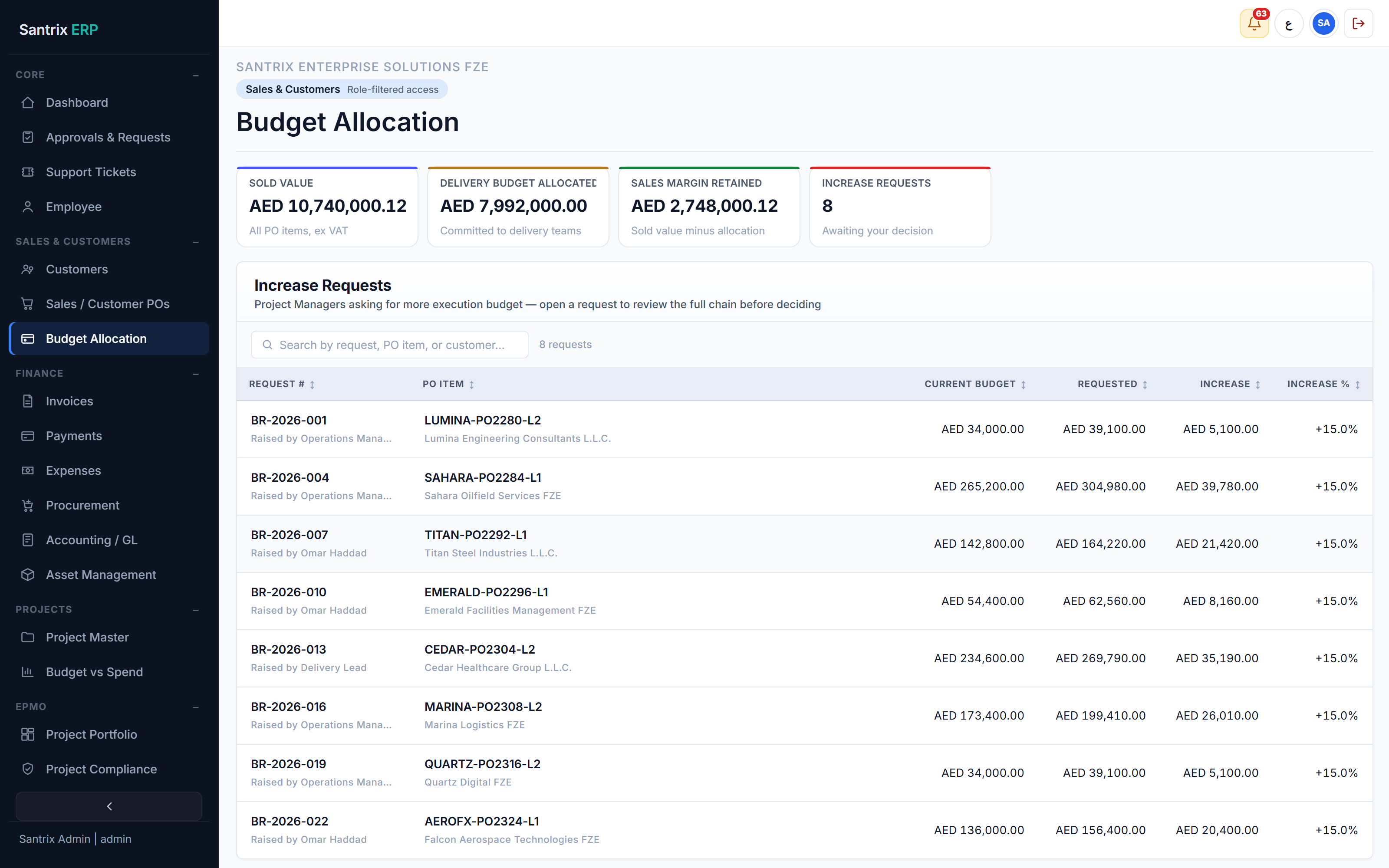Click the Approvals & Requests clipboard icon
Viewport: 1389px width, 868px height.
(x=27, y=137)
